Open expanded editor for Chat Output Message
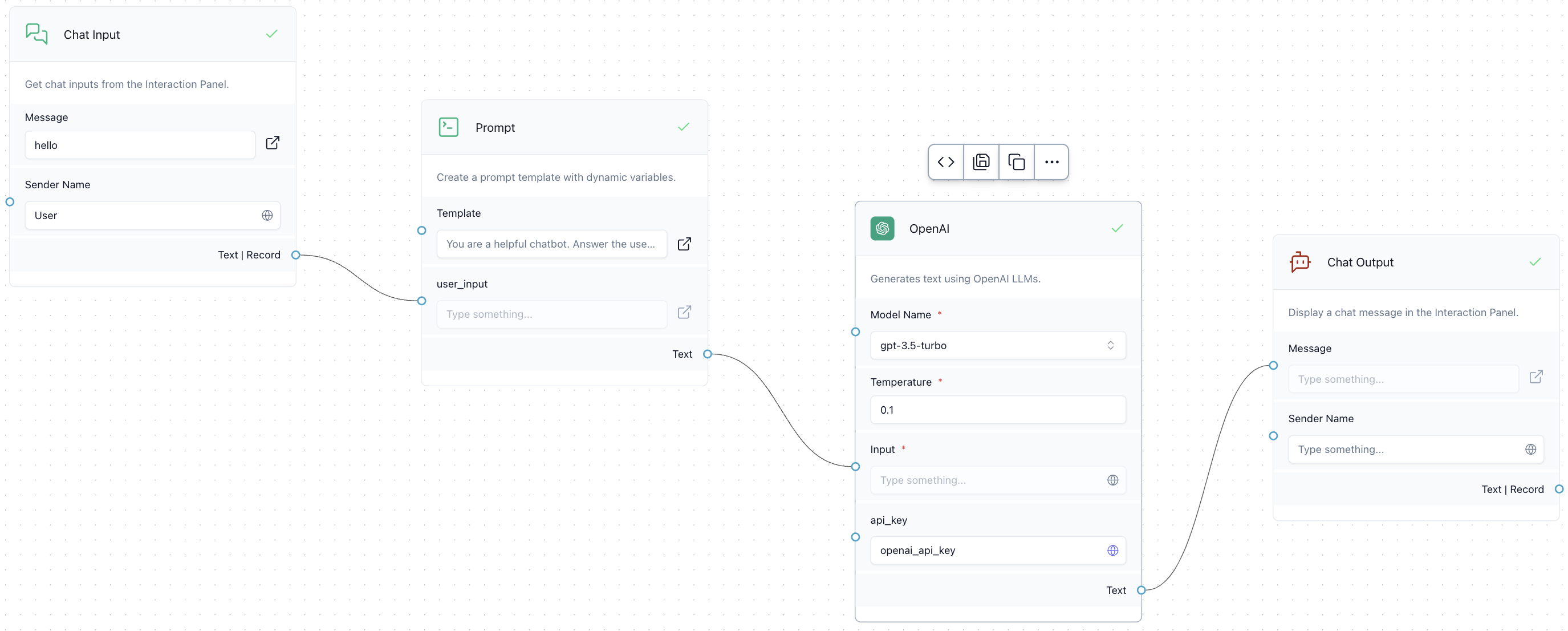The width and height of the screenshot is (1568, 631). pyautogui.click(x=1535, y=377)
